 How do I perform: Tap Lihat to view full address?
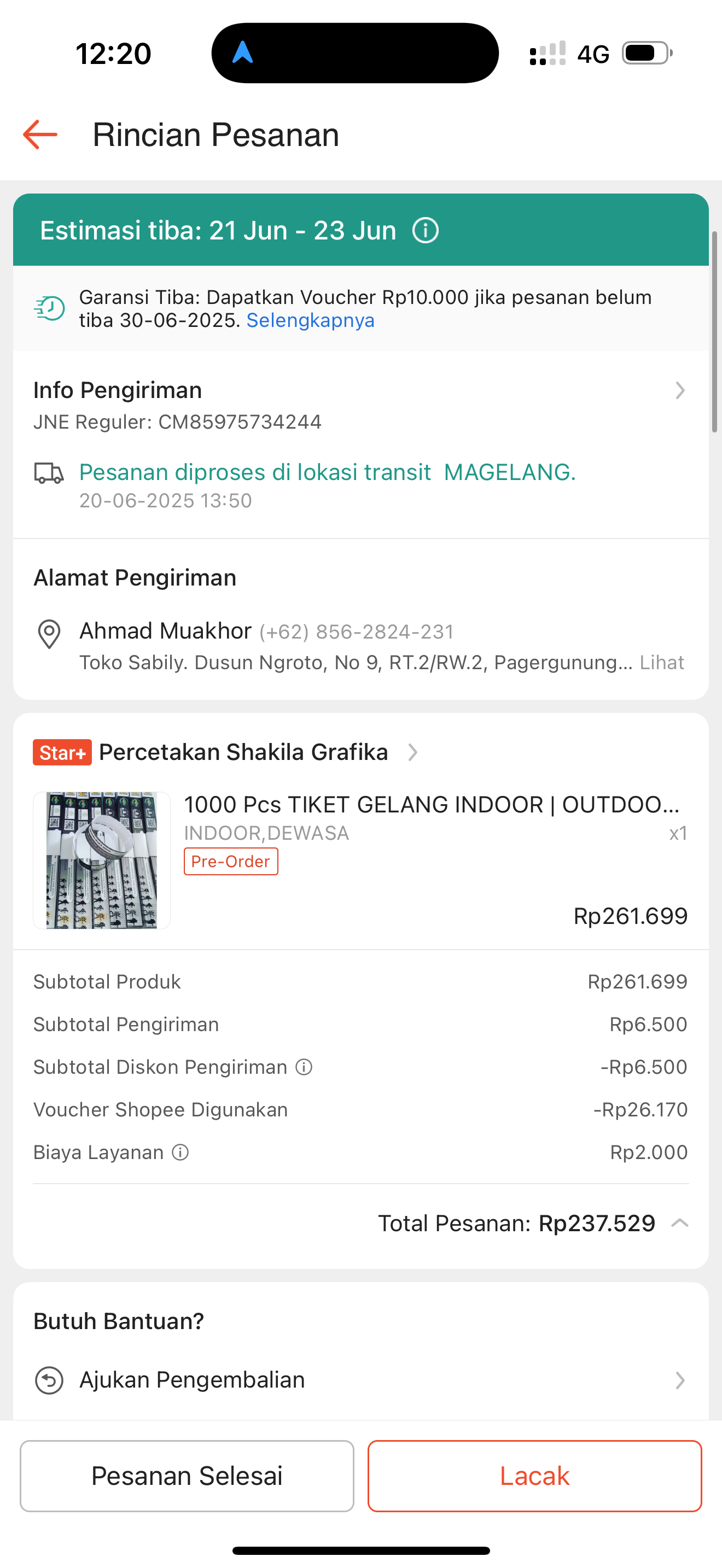click(x=662, y=662)
